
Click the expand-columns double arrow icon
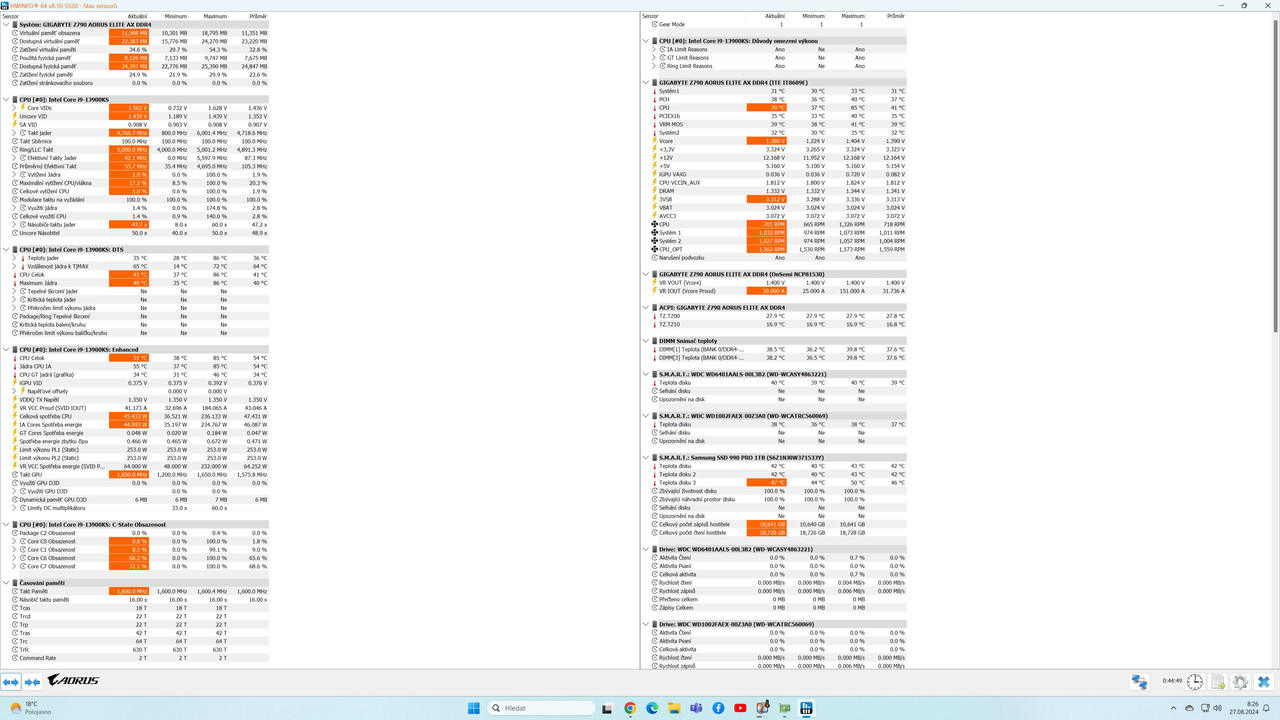[10, 682]
